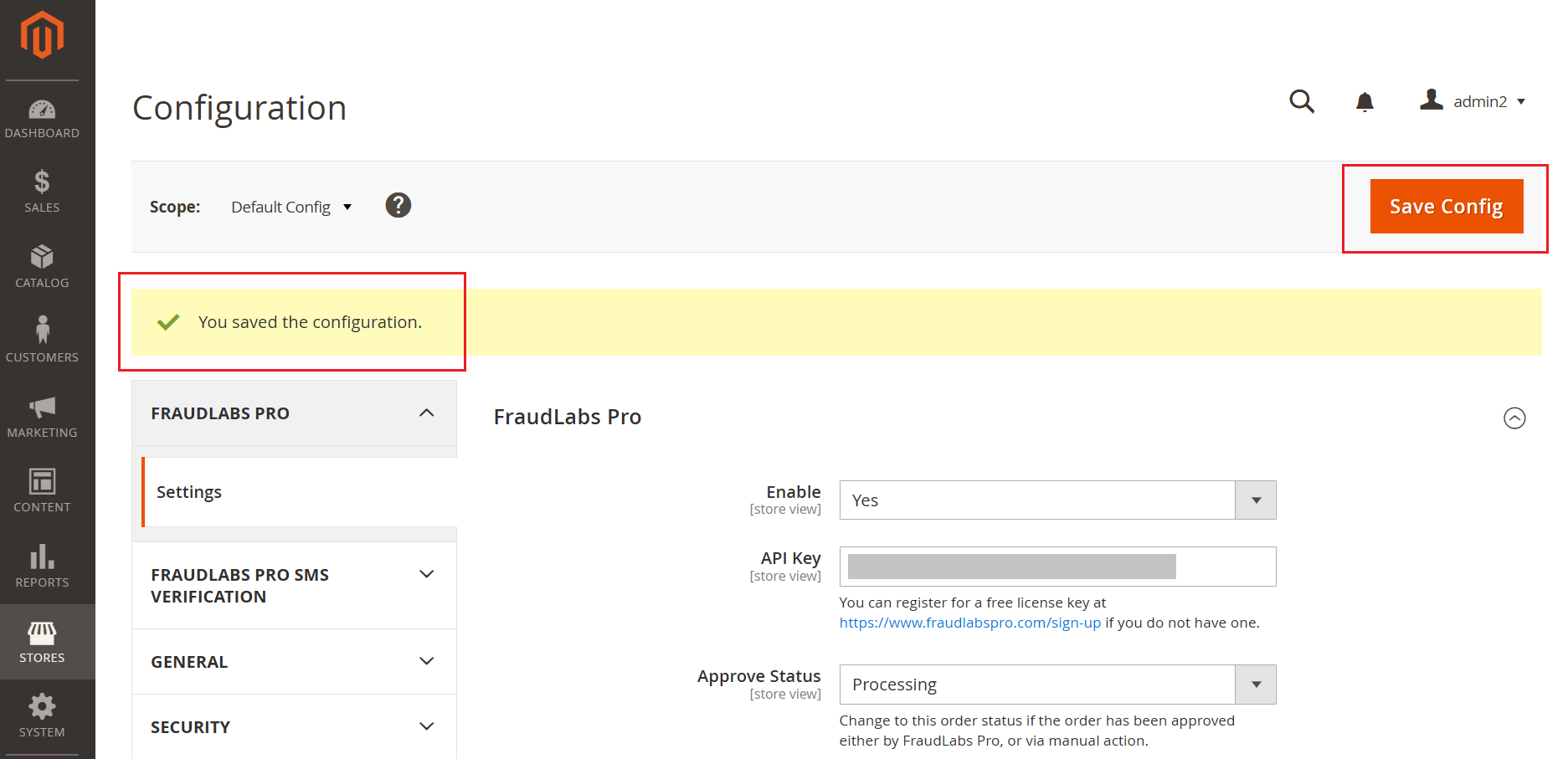1568x759 pixels.
Task: Open the Marketing sidebar menu
Action: click(x=42, y=417)
